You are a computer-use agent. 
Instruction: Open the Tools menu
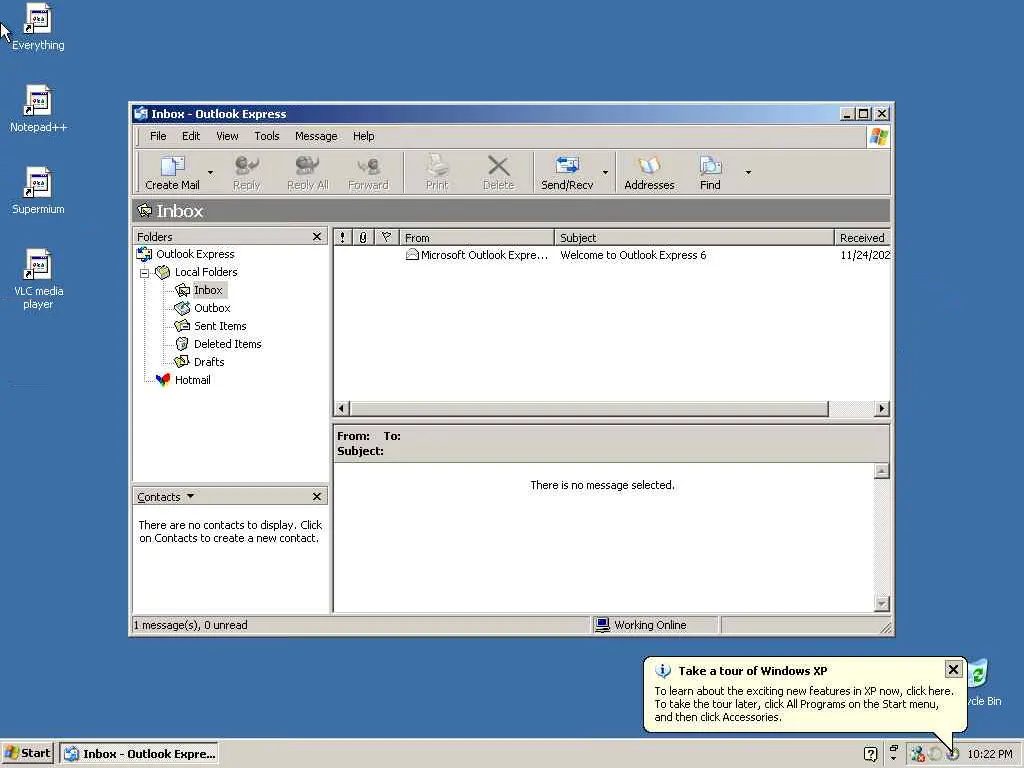click(x=266, y=136)
